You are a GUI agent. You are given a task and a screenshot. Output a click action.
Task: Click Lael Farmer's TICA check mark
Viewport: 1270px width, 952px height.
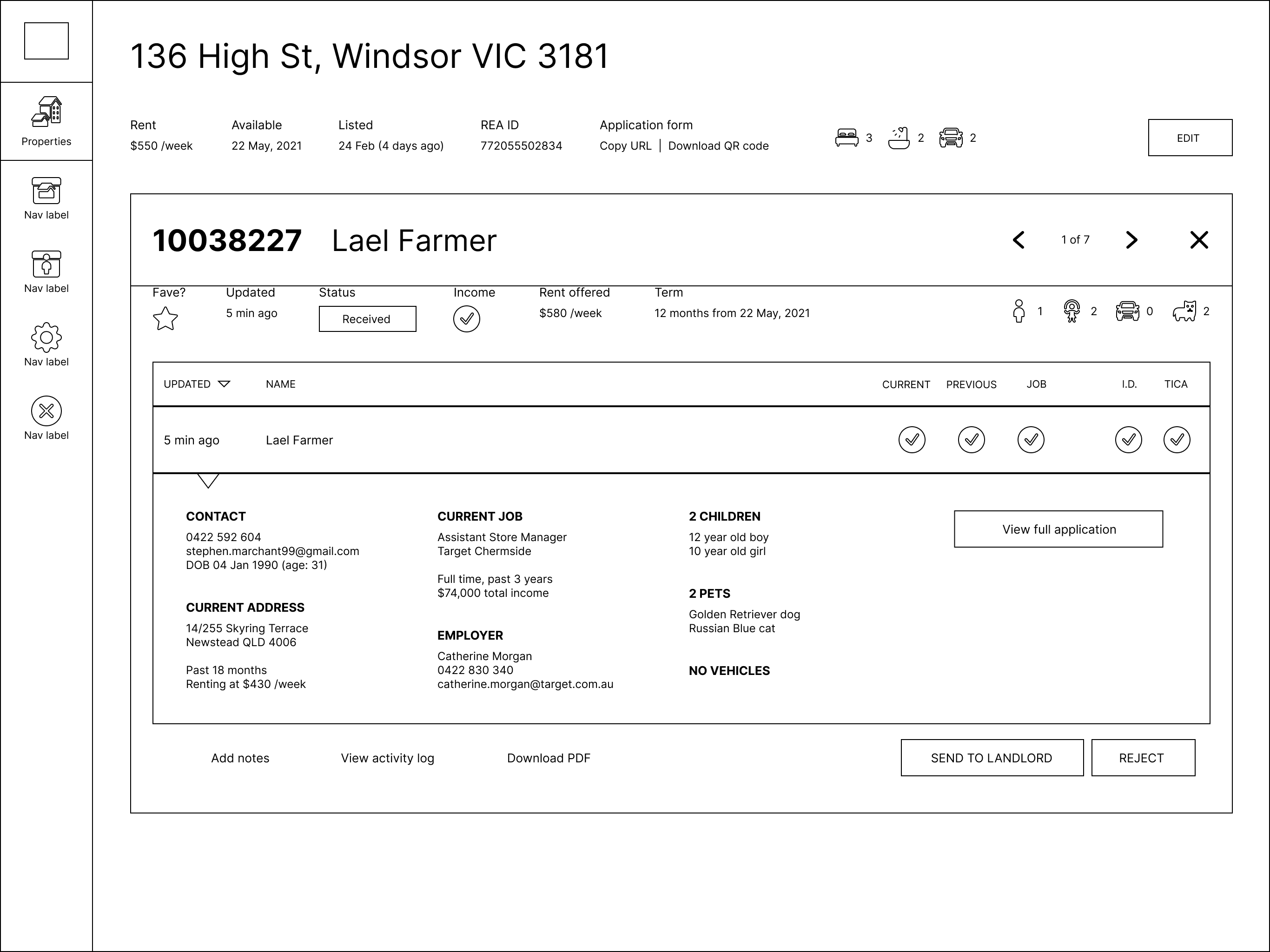click(1177, 440)
